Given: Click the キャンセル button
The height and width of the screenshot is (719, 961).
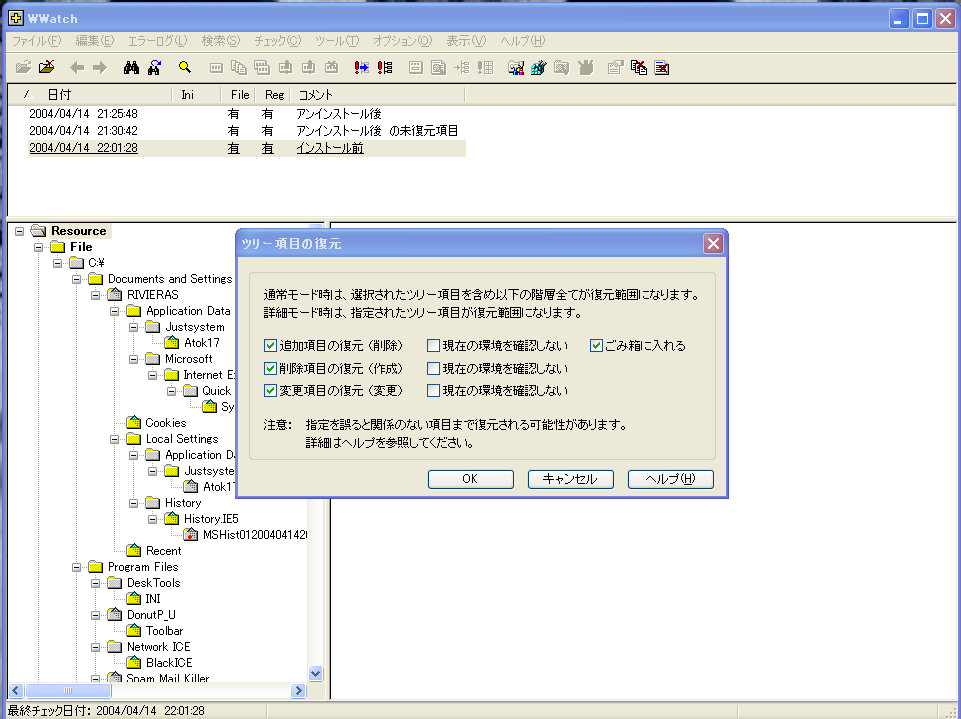Looking at the screenshot, I should (x=570, y=479).
